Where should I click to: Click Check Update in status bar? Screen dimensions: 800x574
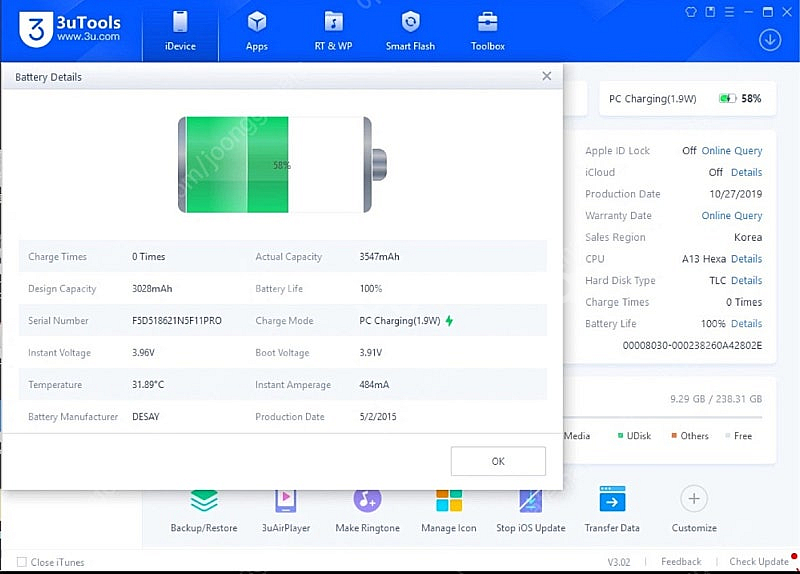(x=759, y=561)
